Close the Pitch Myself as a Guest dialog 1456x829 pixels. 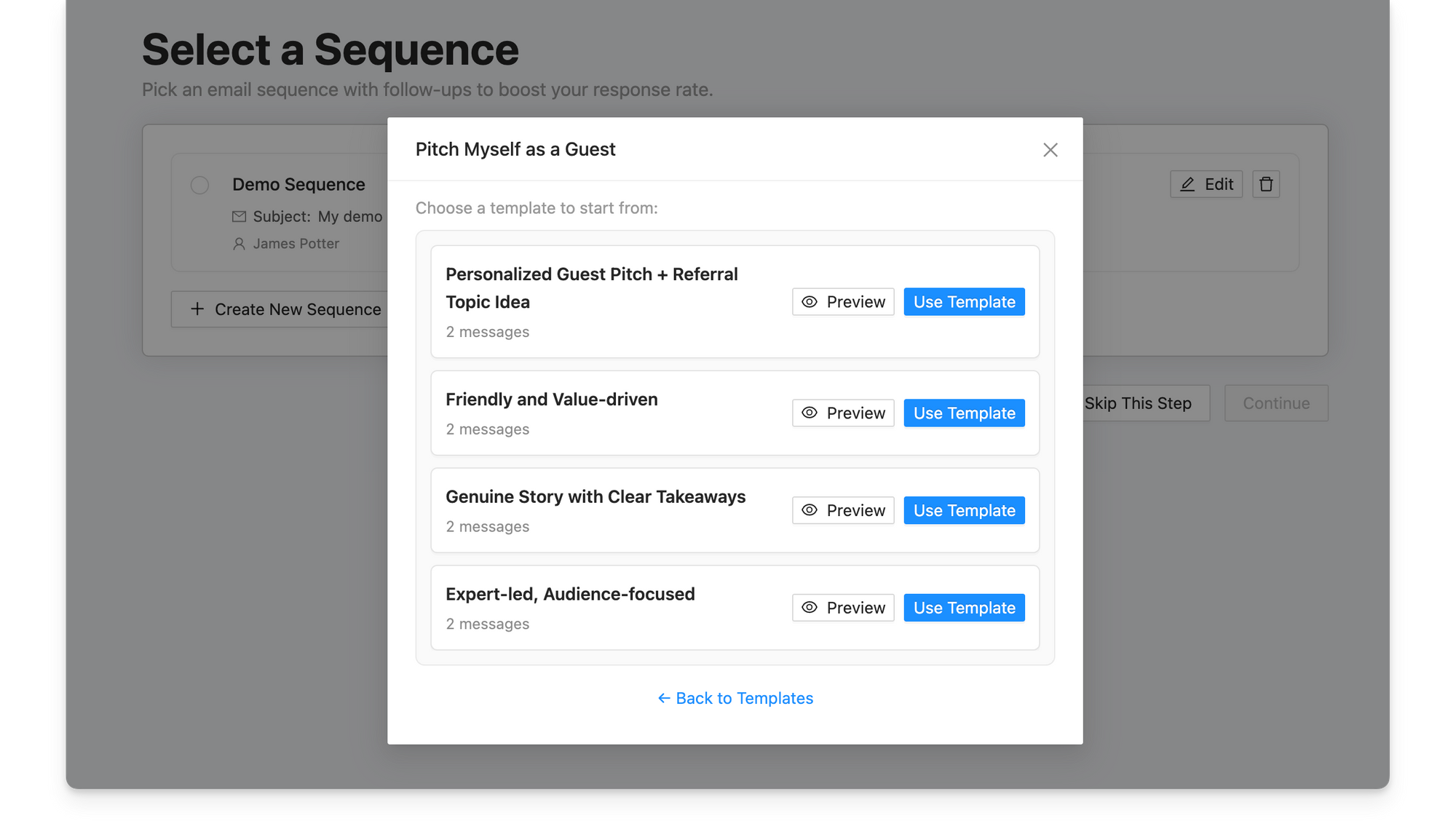click(1050, 149)
